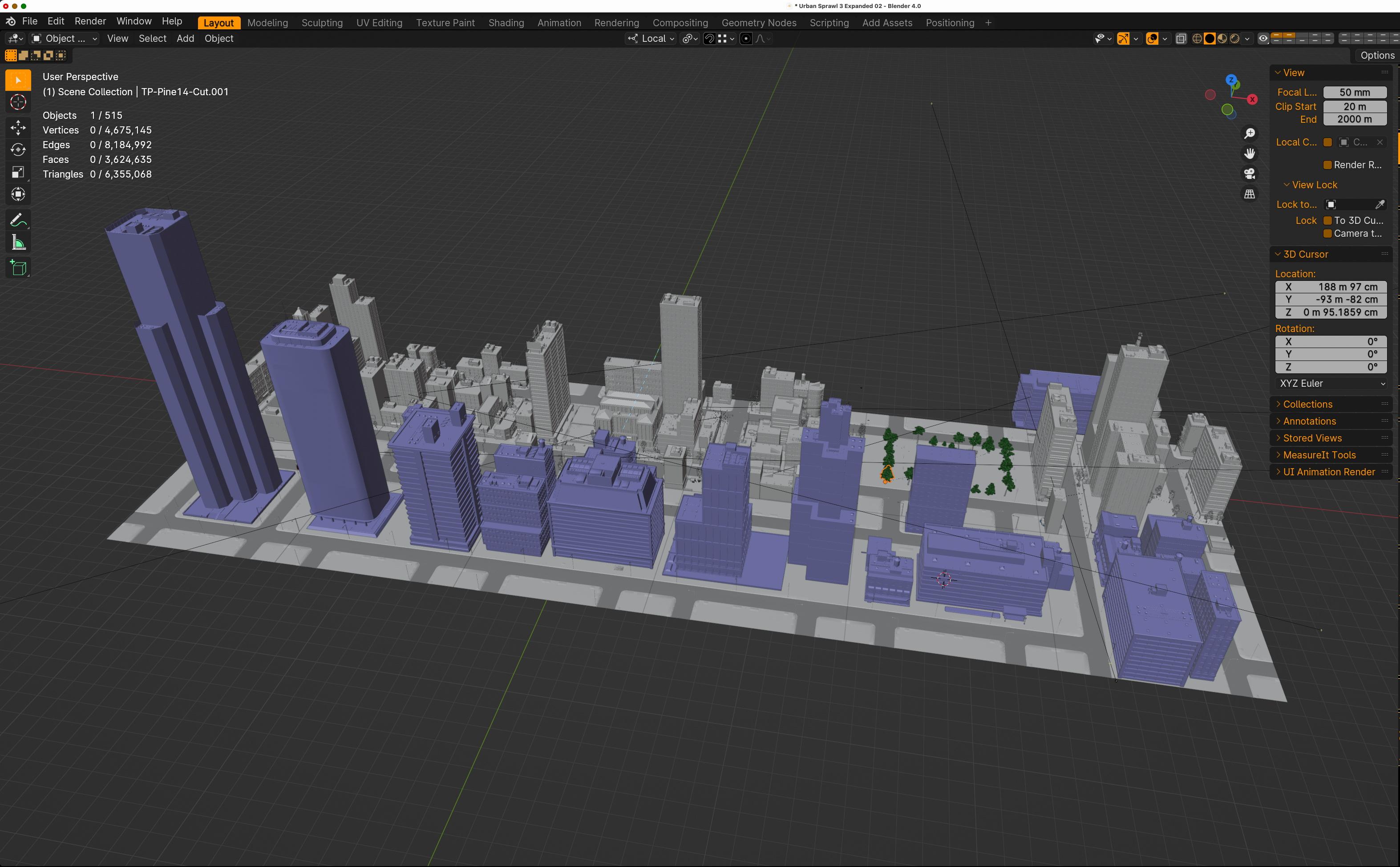This screenshot has width=1400, height=867.
Task: Open the Local transform orientation dropdown
Action: tap(652, 38)
